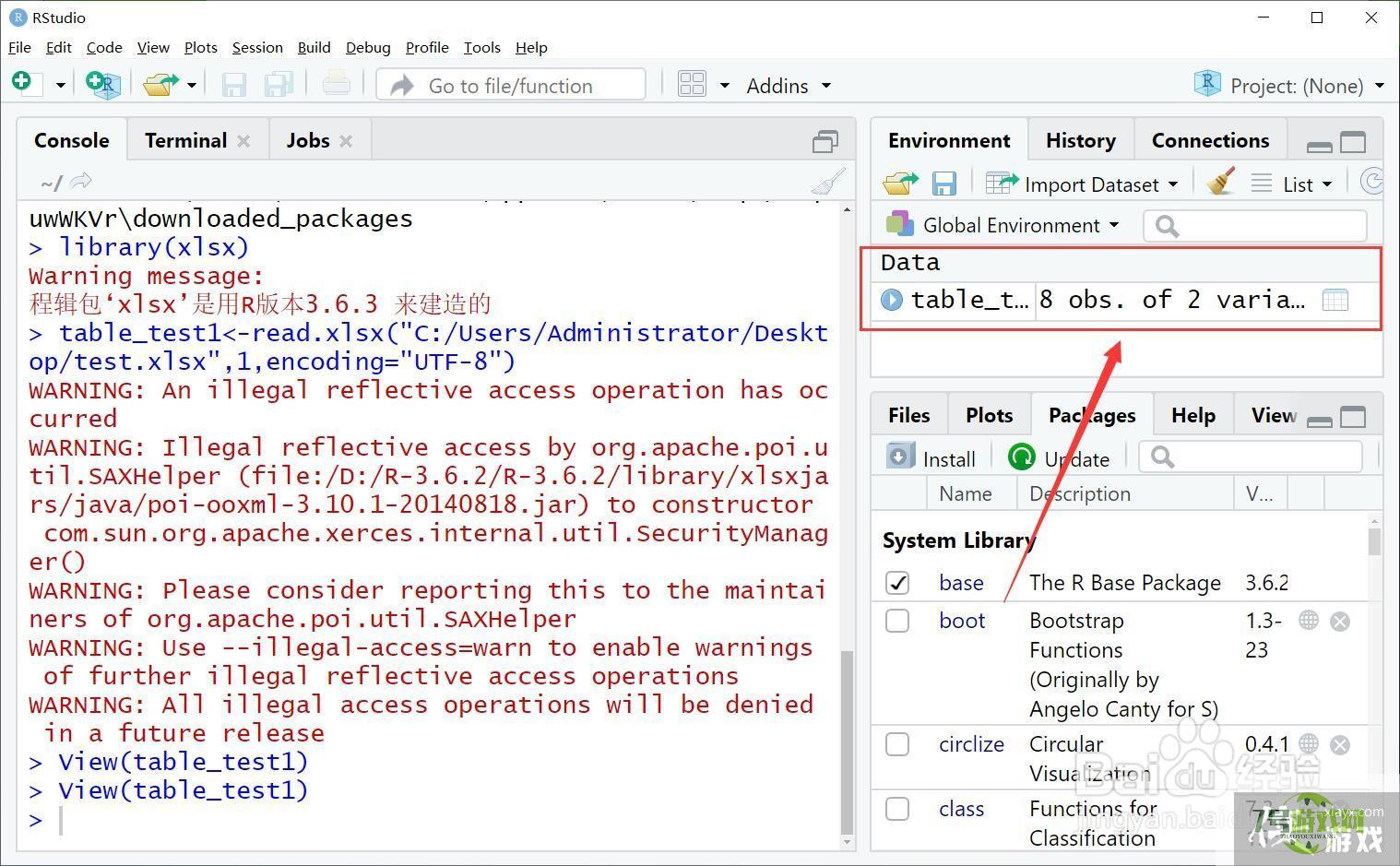Click the Save current document icon
Viewport: 1400px width, 866px height.
tap(233, 85)
